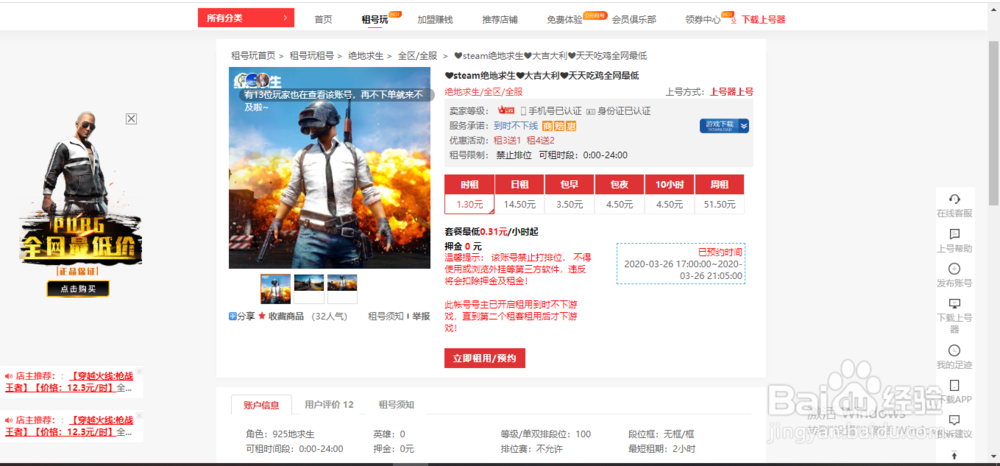Viewport: 1000px width, 466px height.
Task: Close the first 店主推荐 notice
Action: pyautogui.click(x=140, y=370)
